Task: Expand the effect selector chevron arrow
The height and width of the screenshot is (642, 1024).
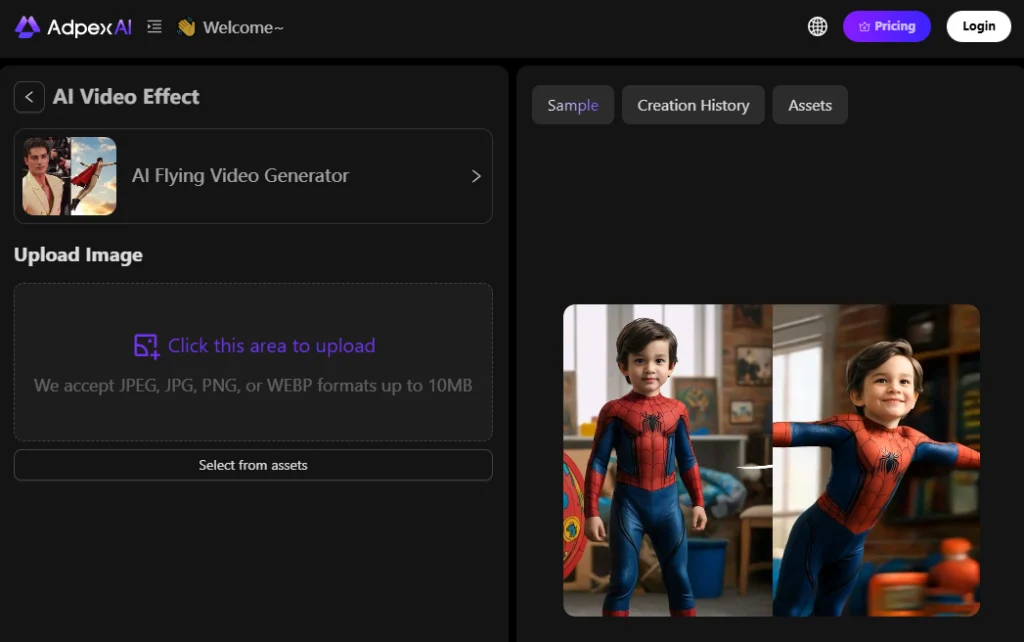Action: [x=476, y=176]
